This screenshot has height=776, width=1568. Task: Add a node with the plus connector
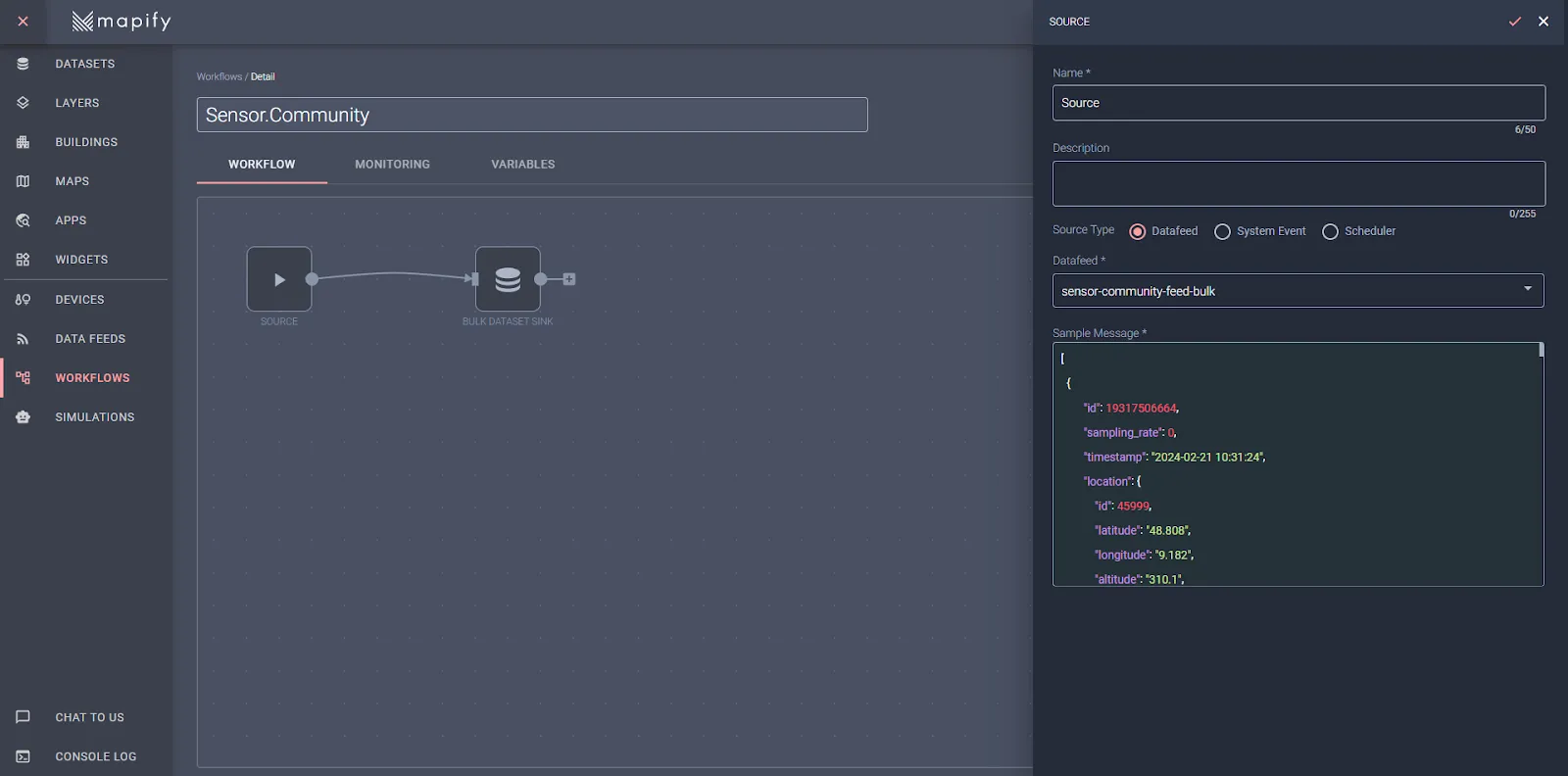(569, 279)
